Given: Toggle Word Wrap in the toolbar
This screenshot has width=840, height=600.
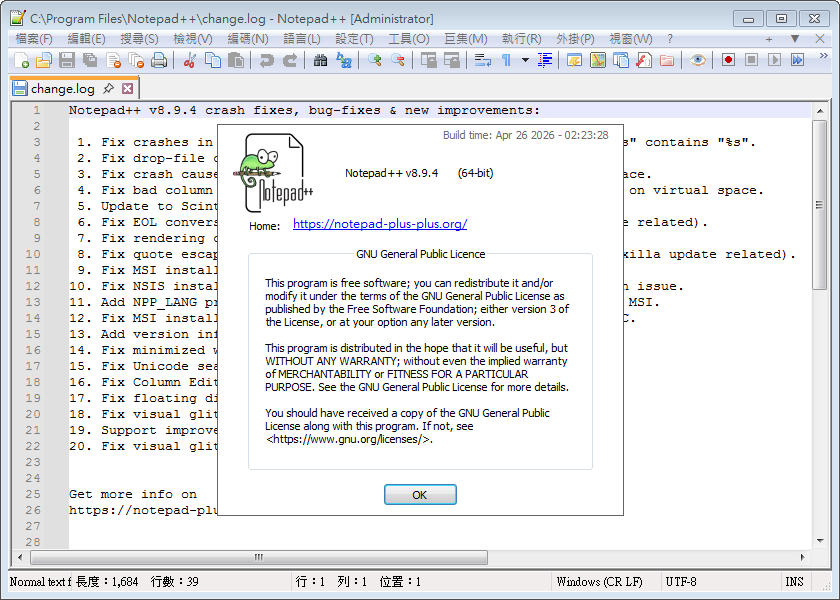Looking at the screenshot, I should coord(483,60).
